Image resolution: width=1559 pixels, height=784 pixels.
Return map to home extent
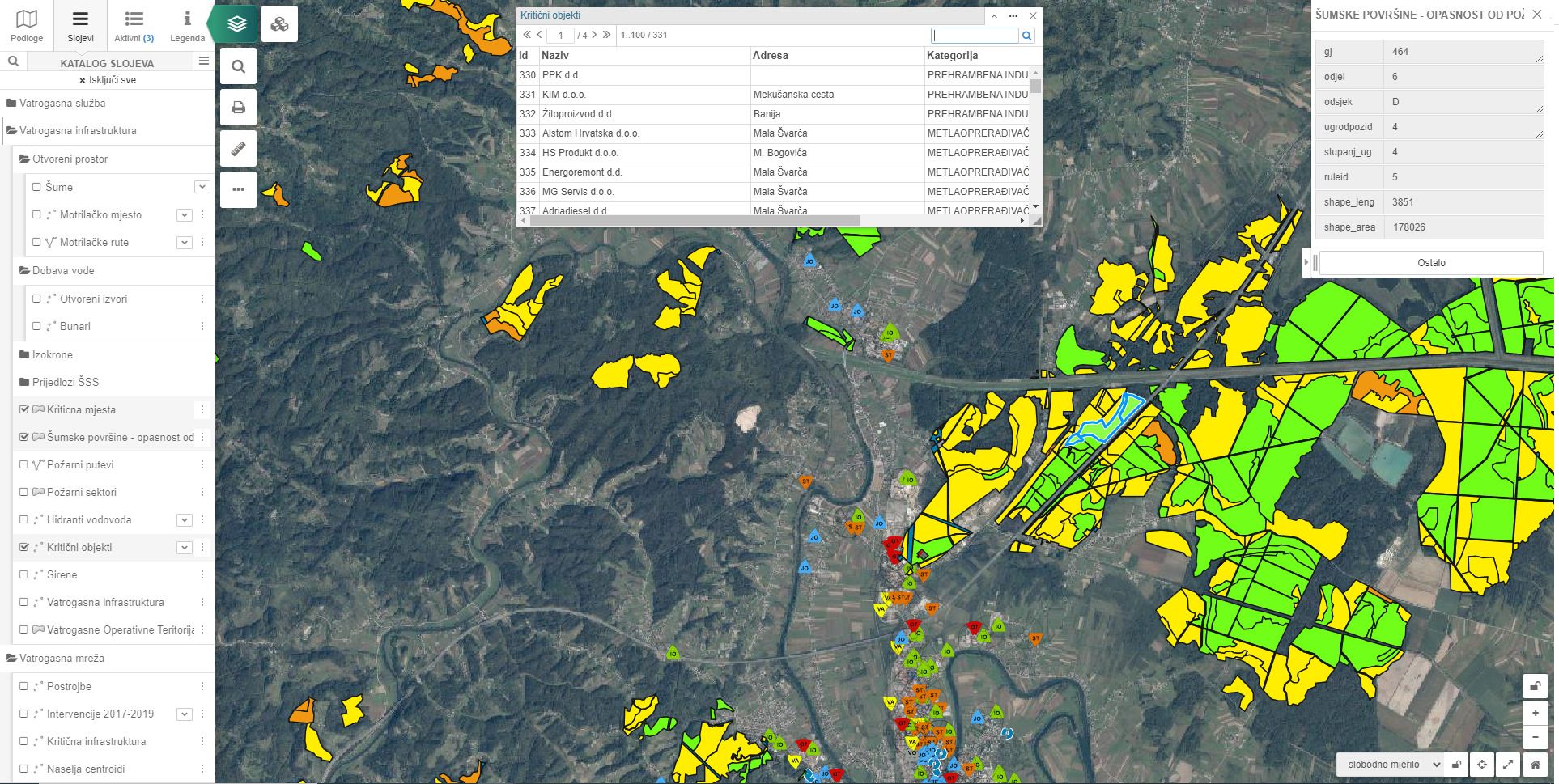pyautogui.click(x=1536, y=765)
